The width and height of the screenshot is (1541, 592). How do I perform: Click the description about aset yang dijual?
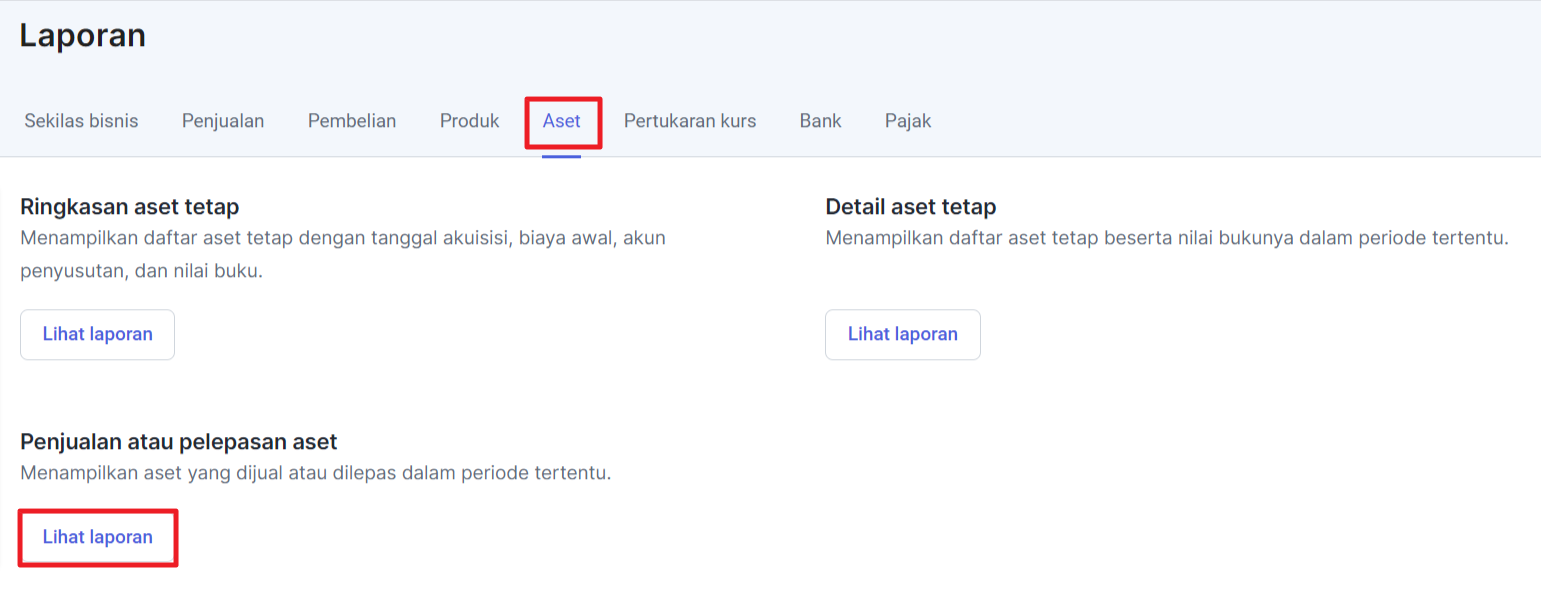click(x=315, y=472)
